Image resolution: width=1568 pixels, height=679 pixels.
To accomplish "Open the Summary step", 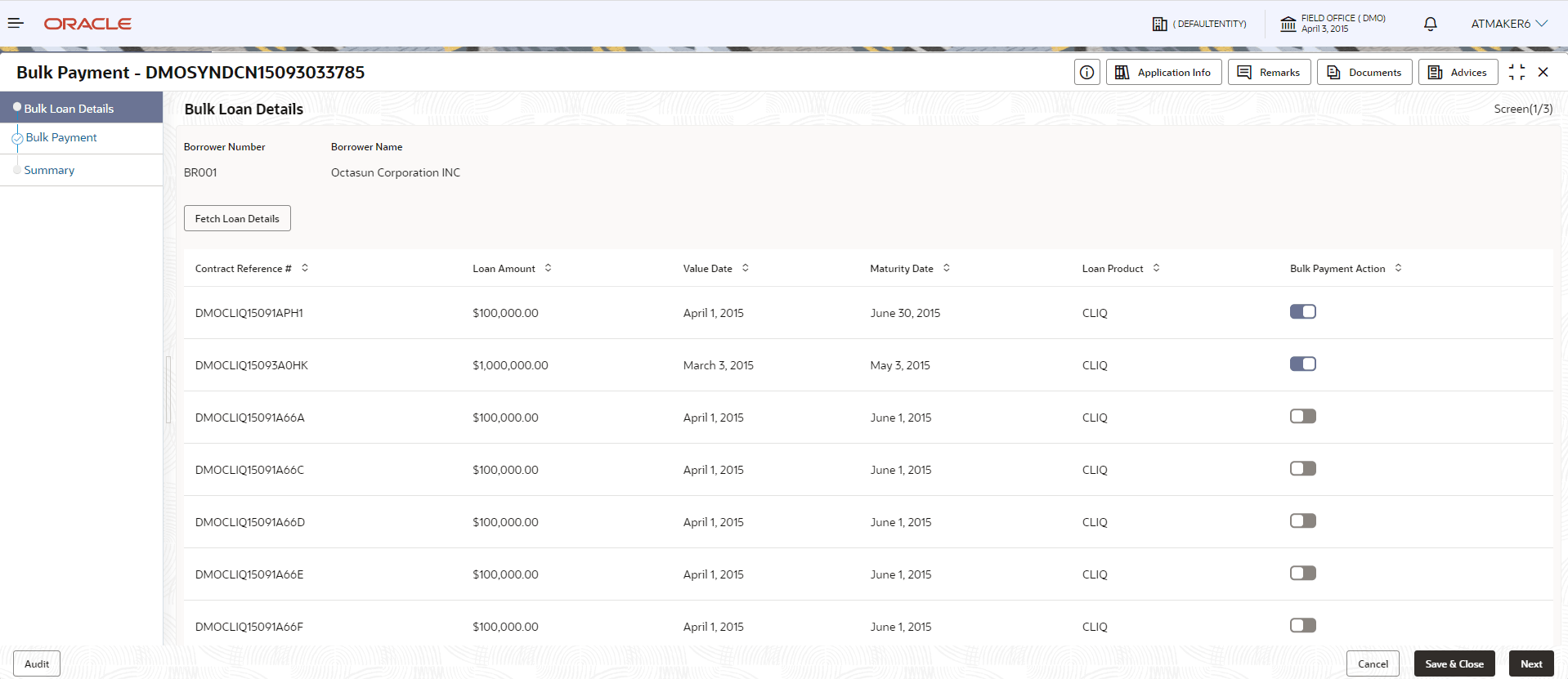I will point(49,171).
